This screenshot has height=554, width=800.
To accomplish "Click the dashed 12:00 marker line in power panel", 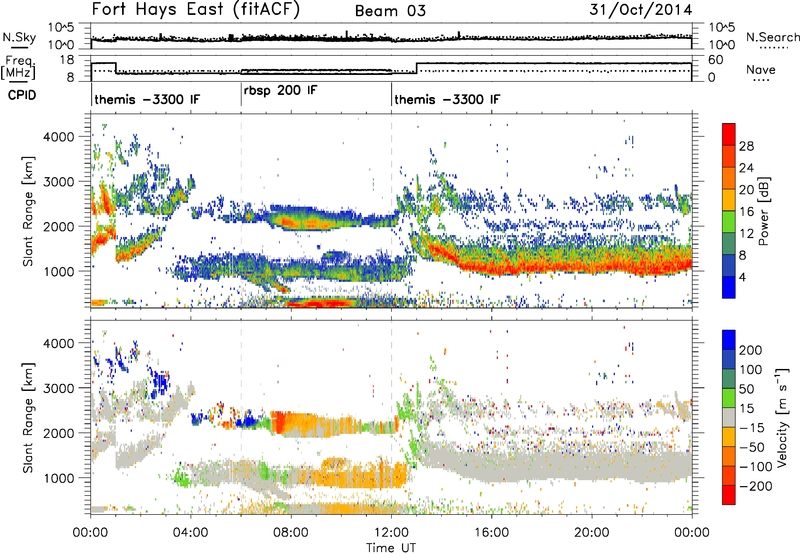I will [392, 211].
